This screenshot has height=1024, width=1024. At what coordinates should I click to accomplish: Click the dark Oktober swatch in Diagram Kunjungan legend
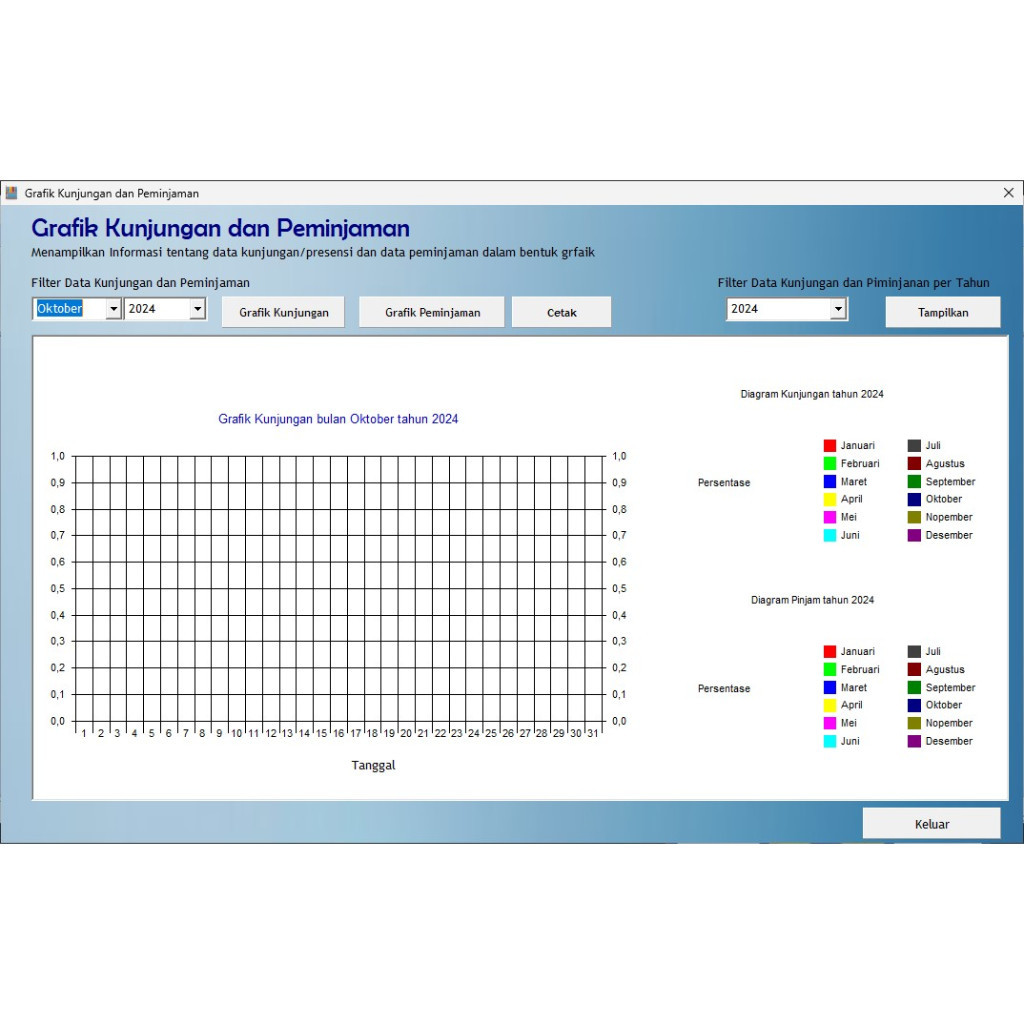[x=916, y=499]
